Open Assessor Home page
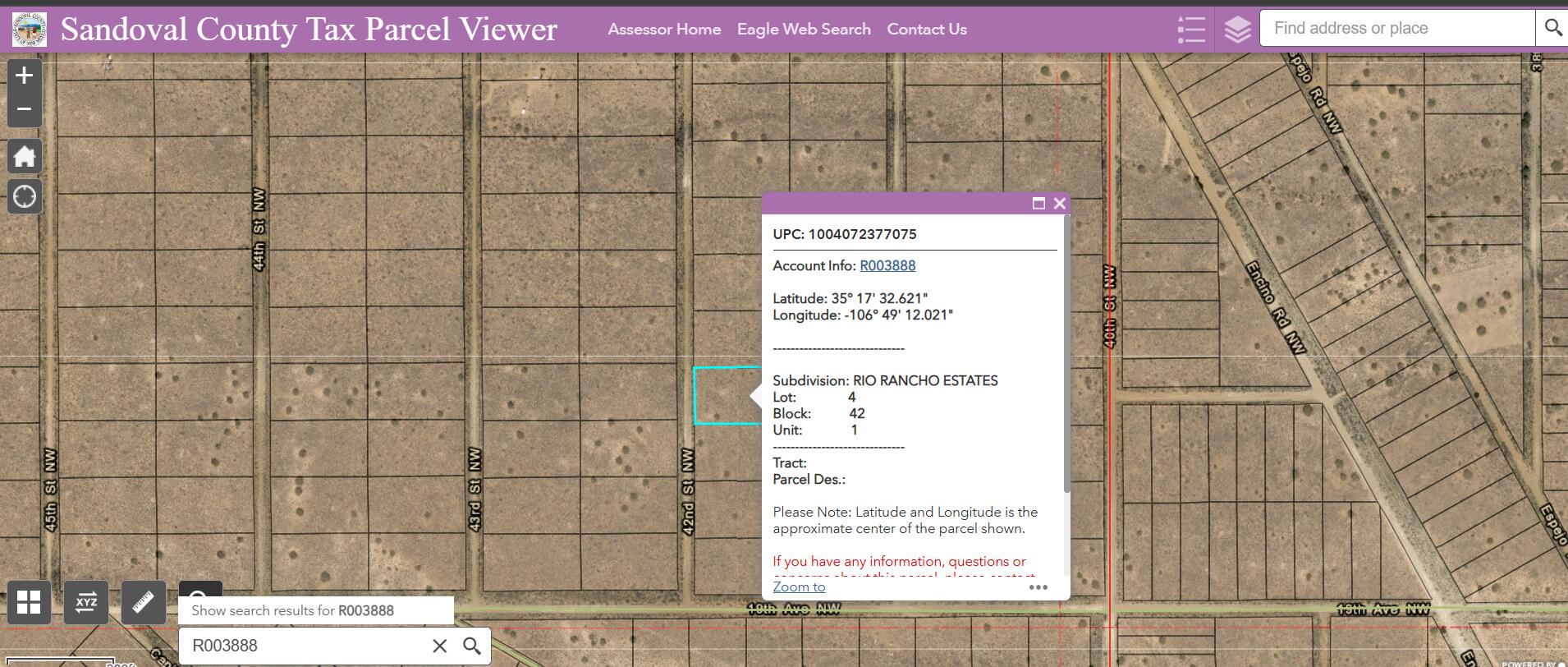 pos(664,30)
